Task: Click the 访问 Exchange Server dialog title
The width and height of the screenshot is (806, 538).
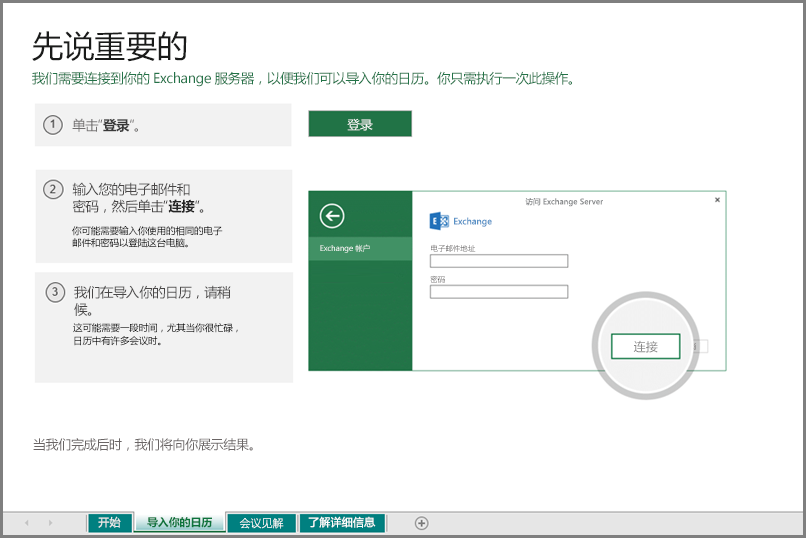Action: coord(564,201)
